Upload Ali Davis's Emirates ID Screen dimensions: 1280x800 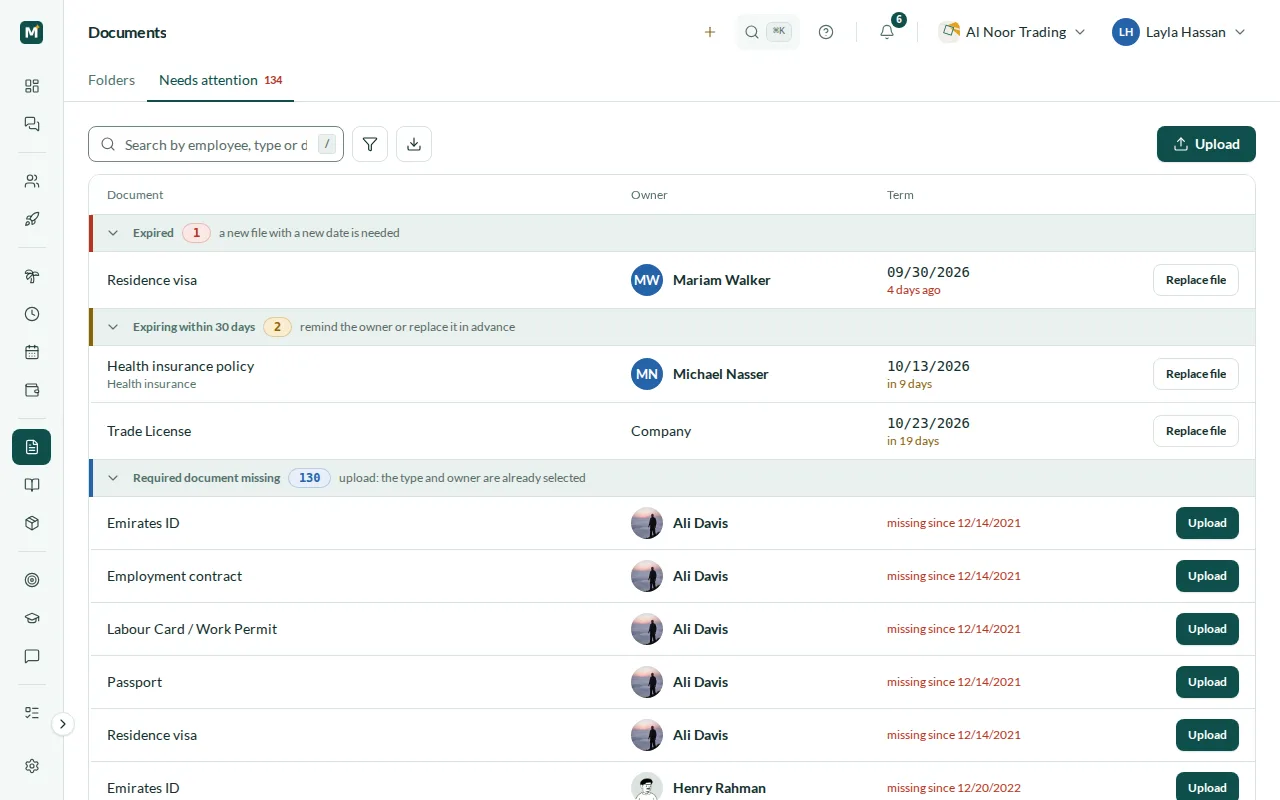(1207, 523)
